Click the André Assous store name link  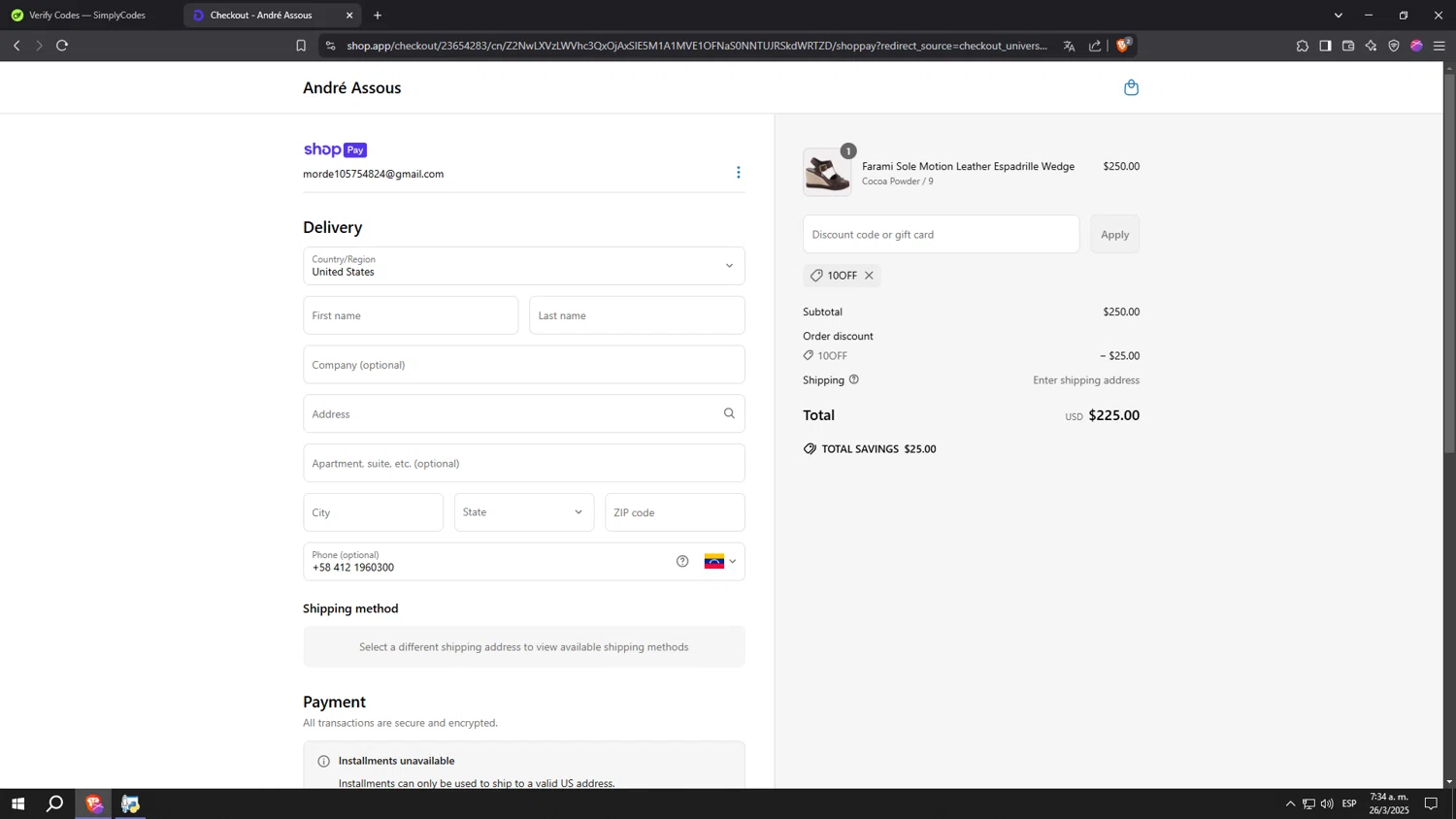(351, 87)
